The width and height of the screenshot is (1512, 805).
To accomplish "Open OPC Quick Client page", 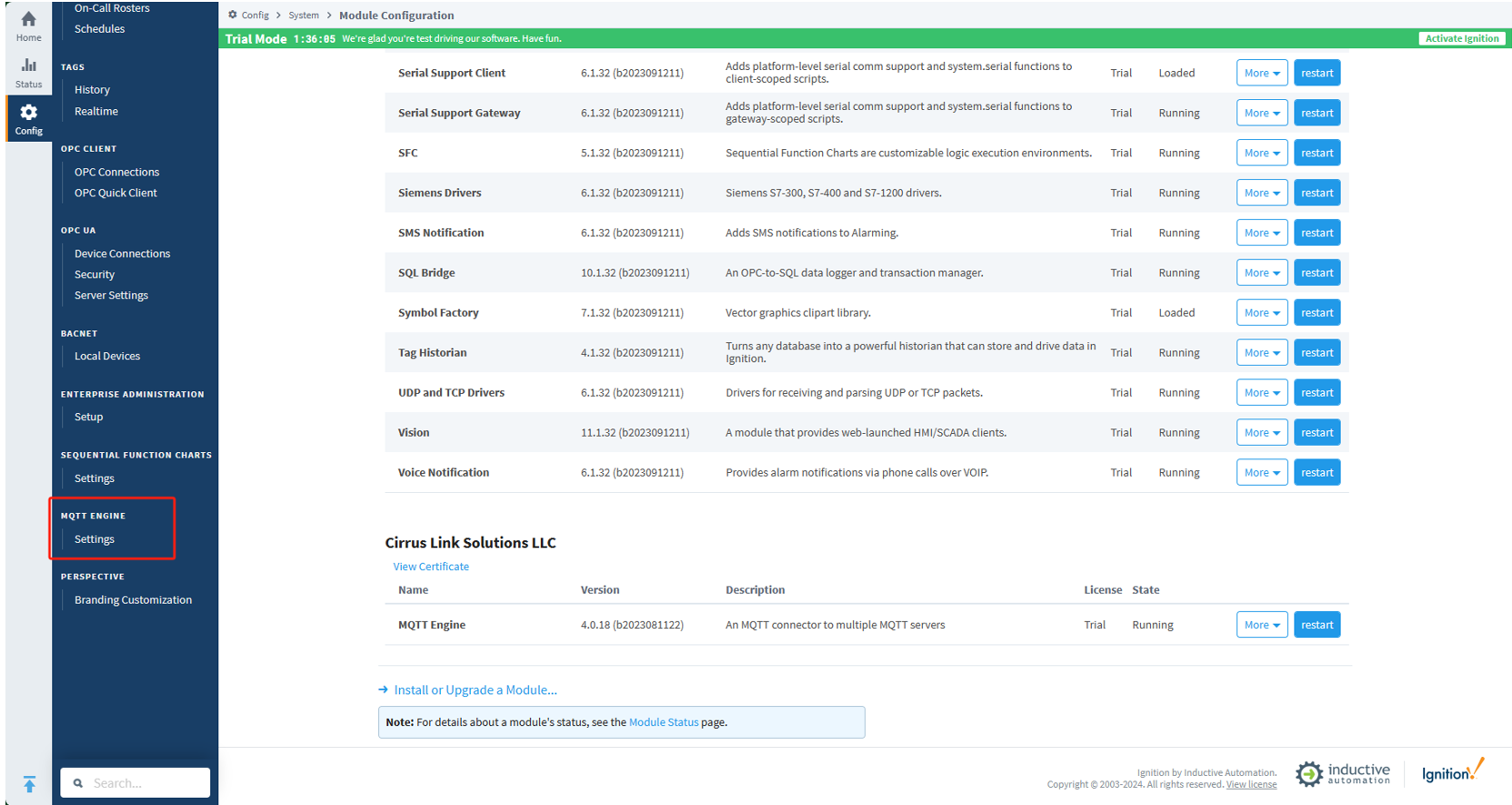I will pos(115,193).
